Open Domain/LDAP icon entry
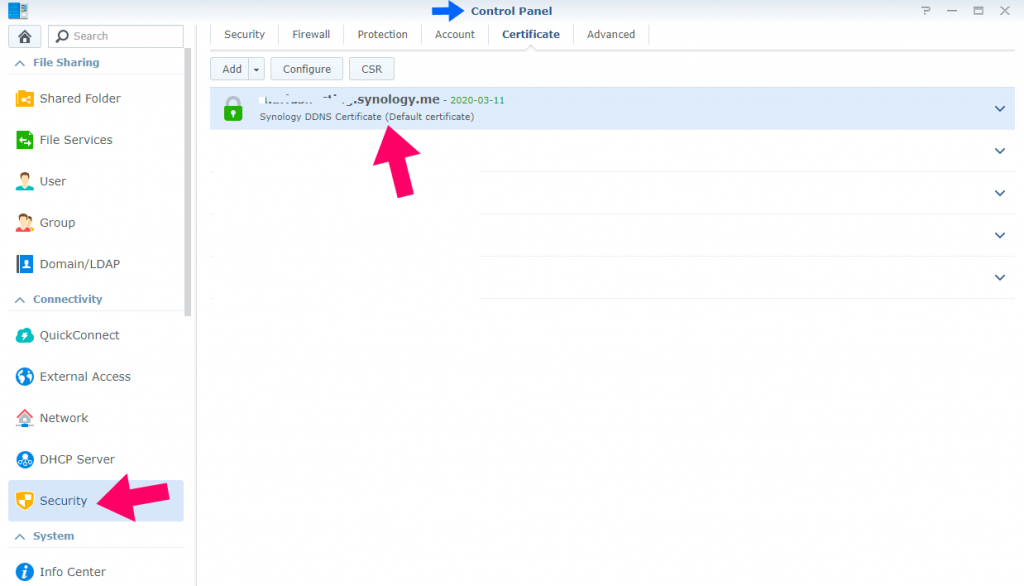1024x586 pixels. pyautogui.click(x=25, y=264)
